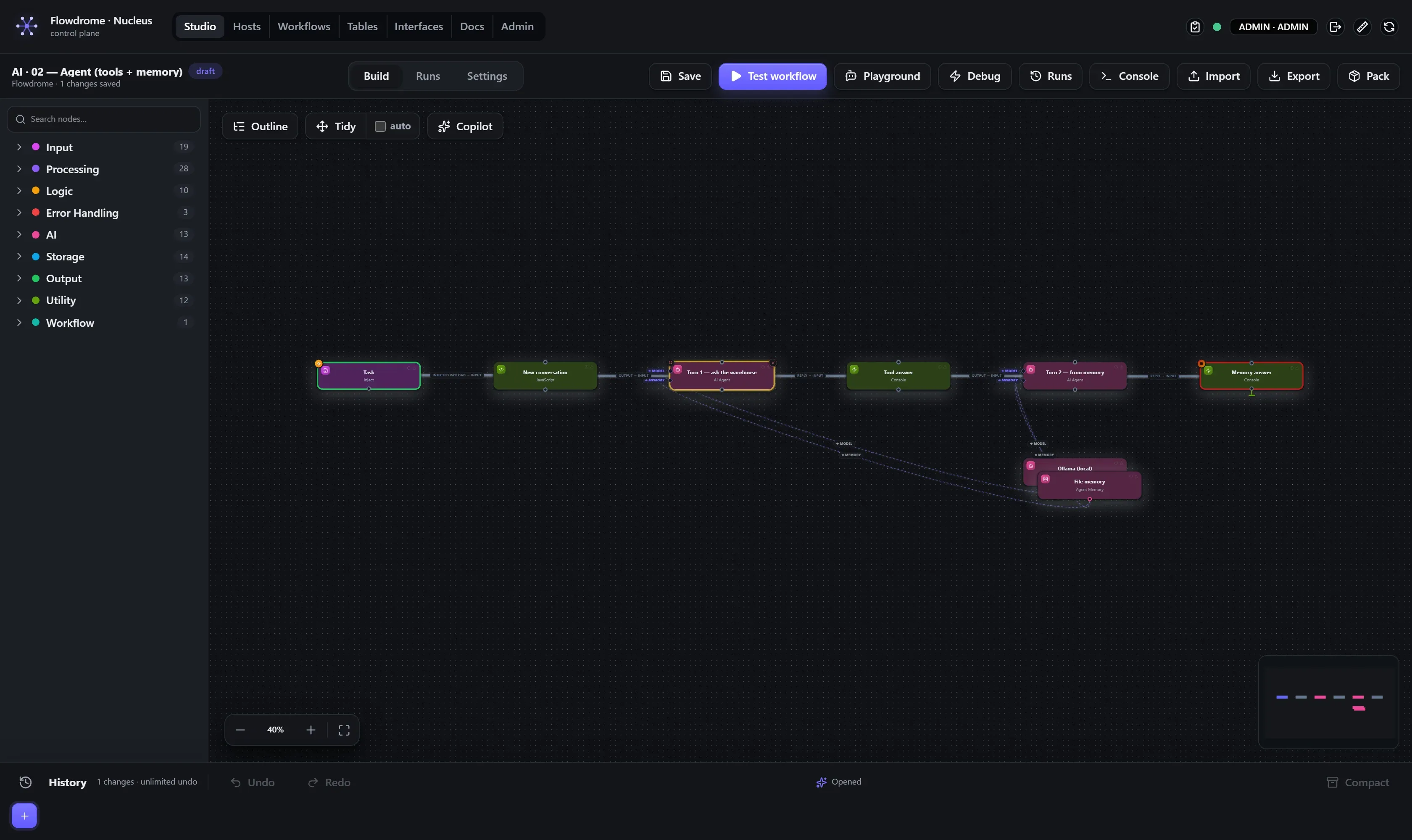Run Test workflow
The image size is (1412, 840).
tap(772, 76)
